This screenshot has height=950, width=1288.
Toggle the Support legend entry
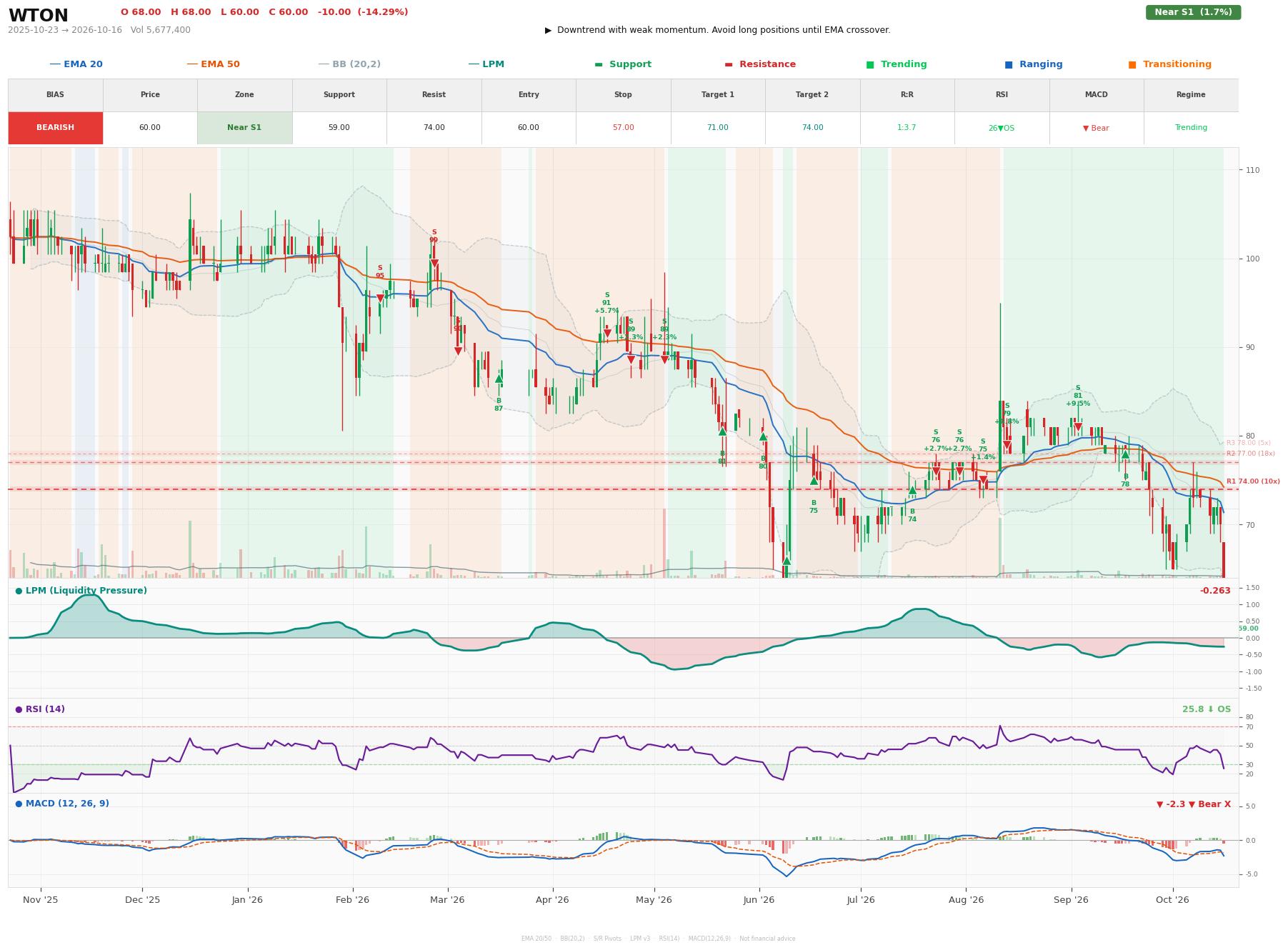tap(623, 64)
